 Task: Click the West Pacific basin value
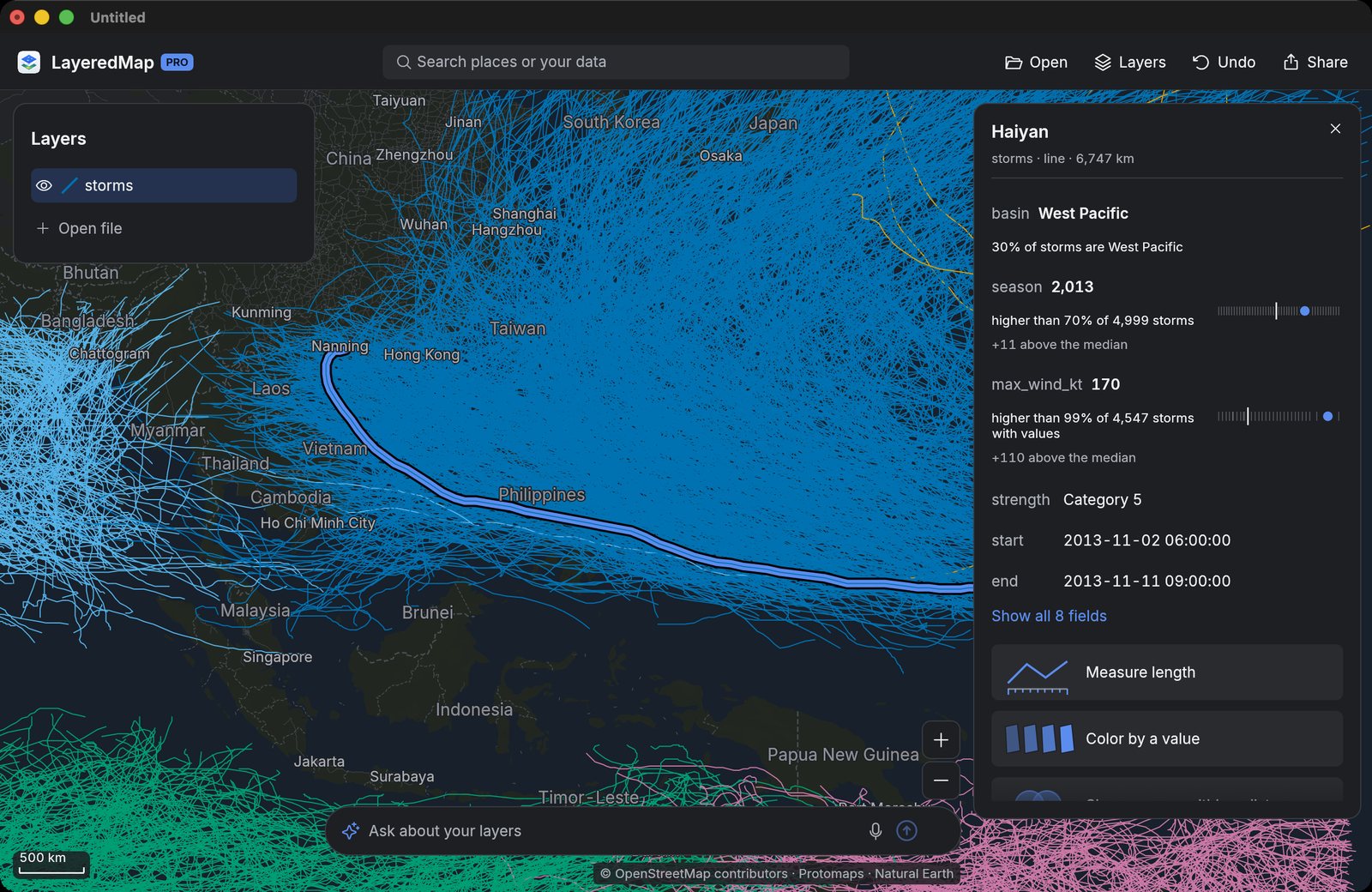pyautogui.click(x=1083, y=214)
